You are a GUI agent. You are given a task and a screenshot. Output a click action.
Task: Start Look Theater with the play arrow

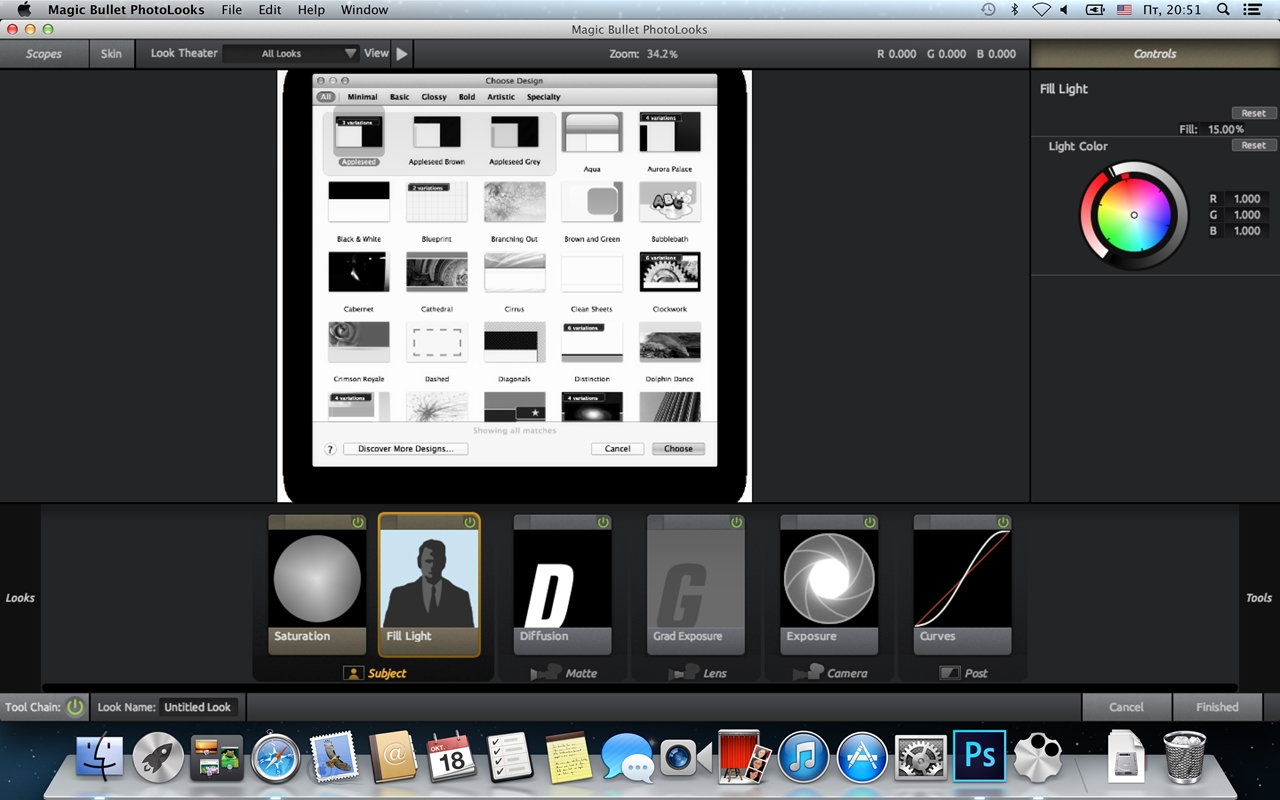[402, 54]
